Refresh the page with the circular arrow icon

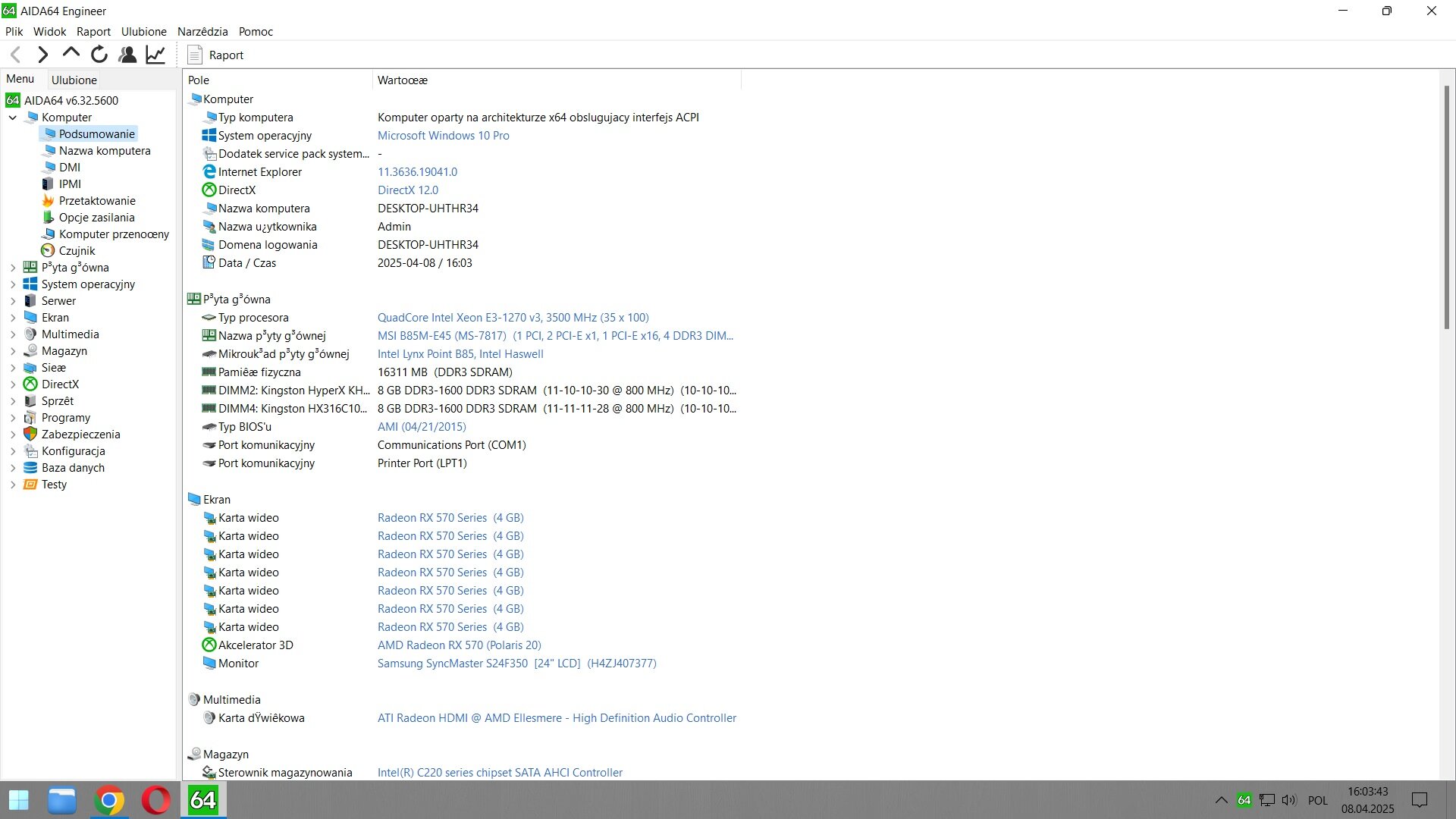coord(99,55)
